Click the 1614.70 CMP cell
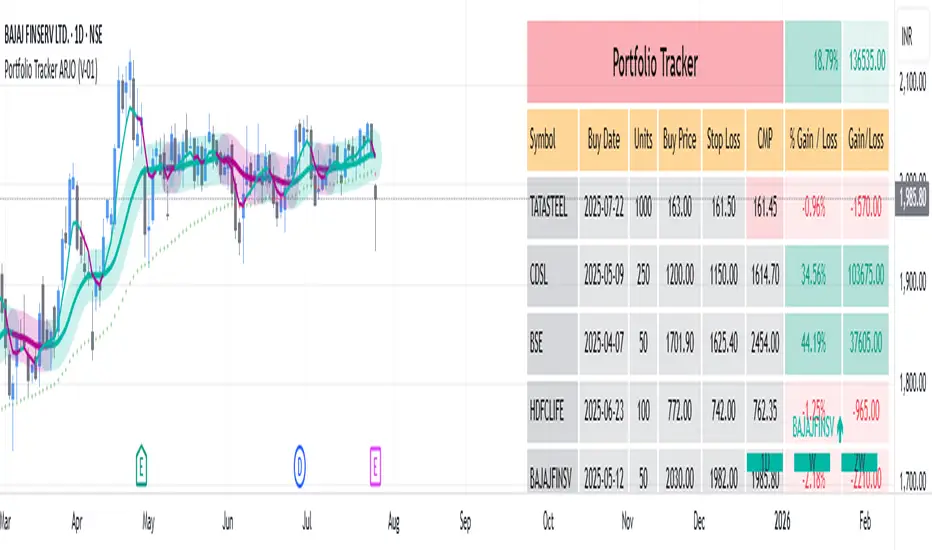Image resolution: width=932 pixels, height=550 pixels. click(765, 275)
